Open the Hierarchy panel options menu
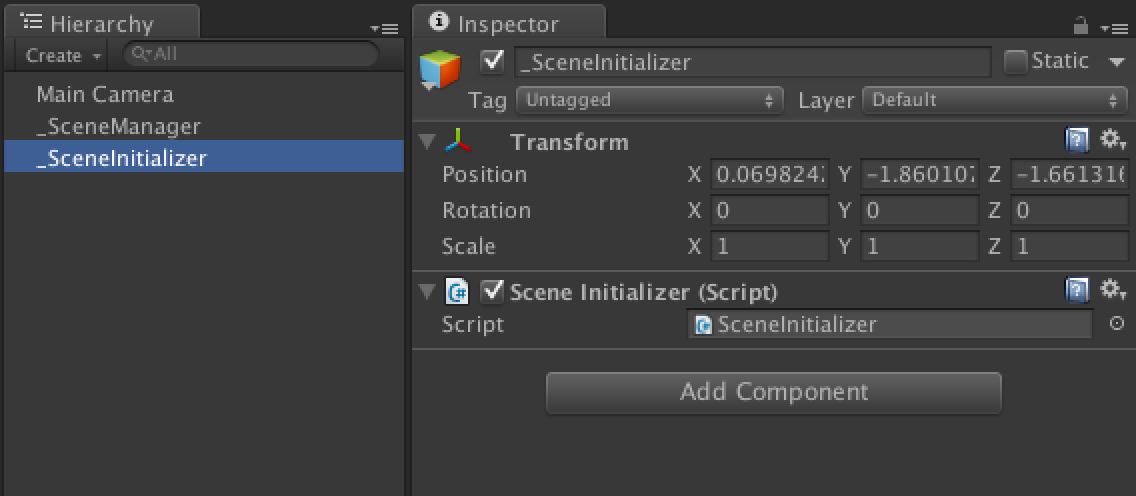This screenshot has width=1136, height=496. 383,29
